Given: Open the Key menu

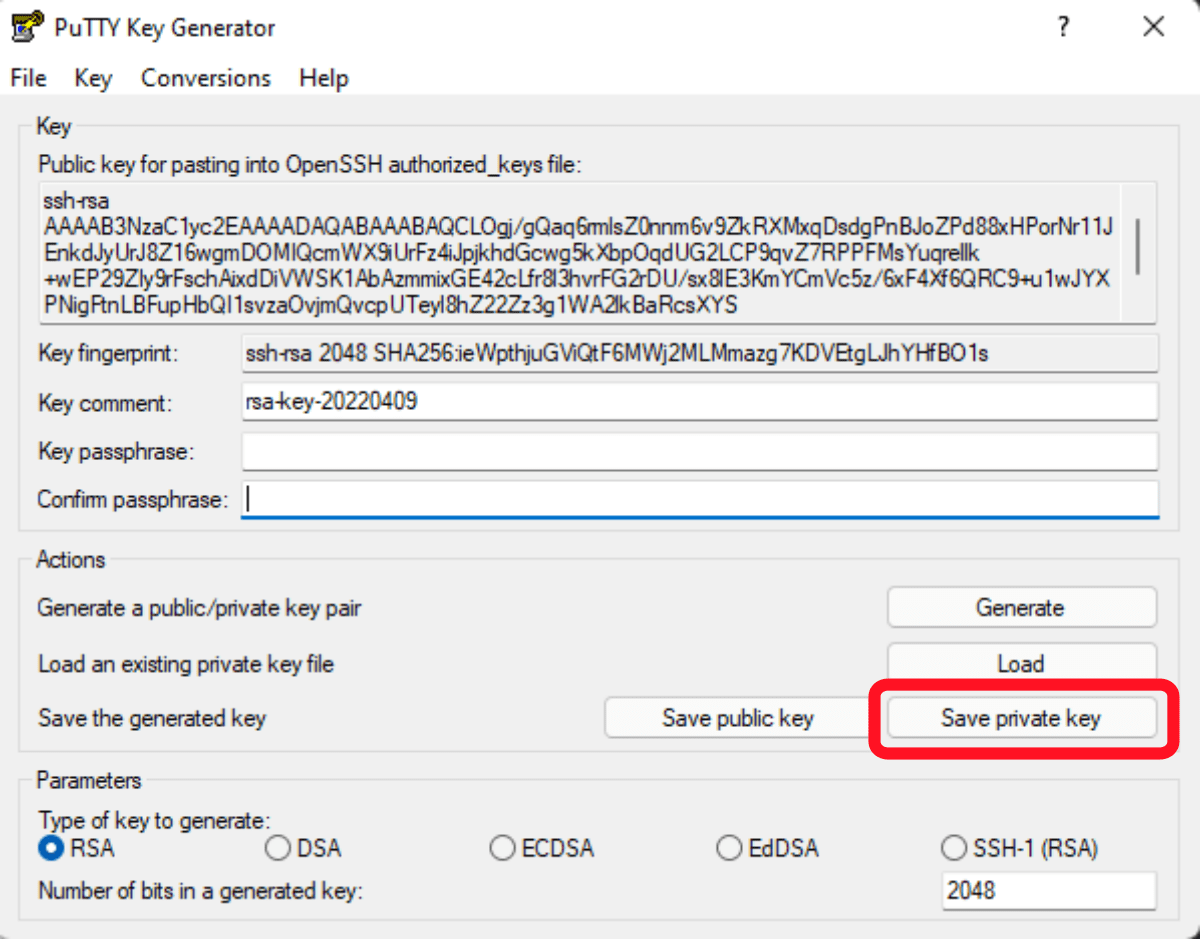Looking at the screenshot, I should pos(92,78).
